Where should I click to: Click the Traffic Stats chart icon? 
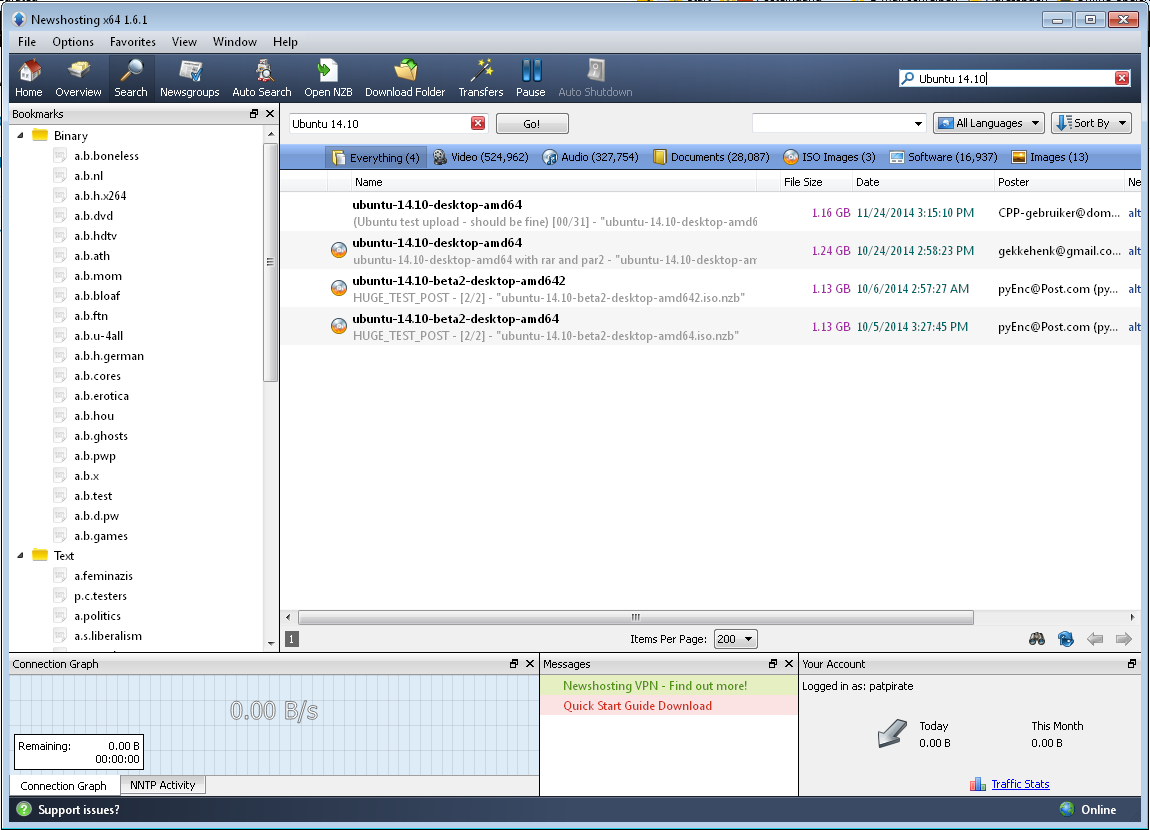pos(978,784)
